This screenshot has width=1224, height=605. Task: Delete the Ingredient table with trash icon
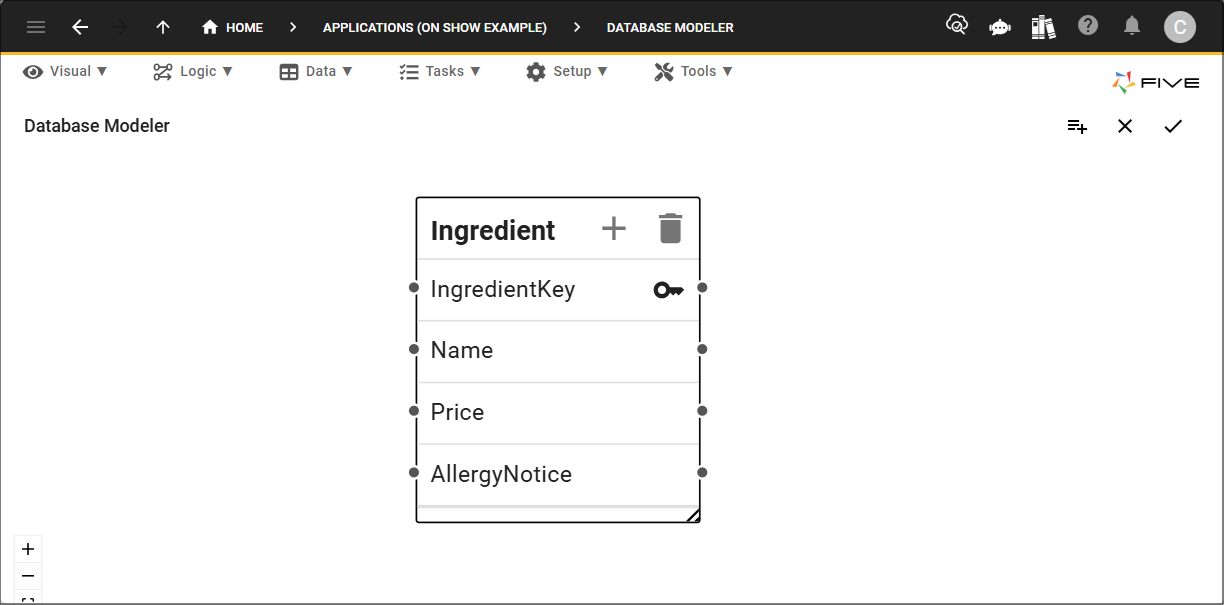tap(670, 228)
